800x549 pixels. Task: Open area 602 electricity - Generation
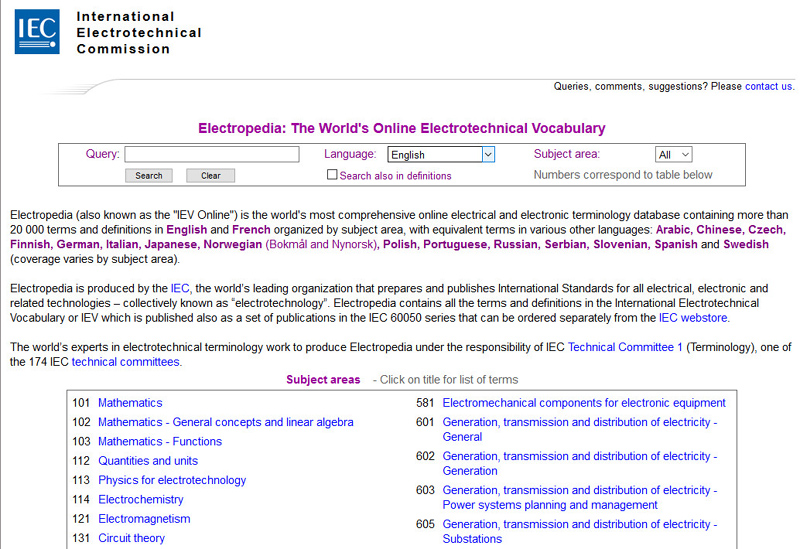click(580, 463)
